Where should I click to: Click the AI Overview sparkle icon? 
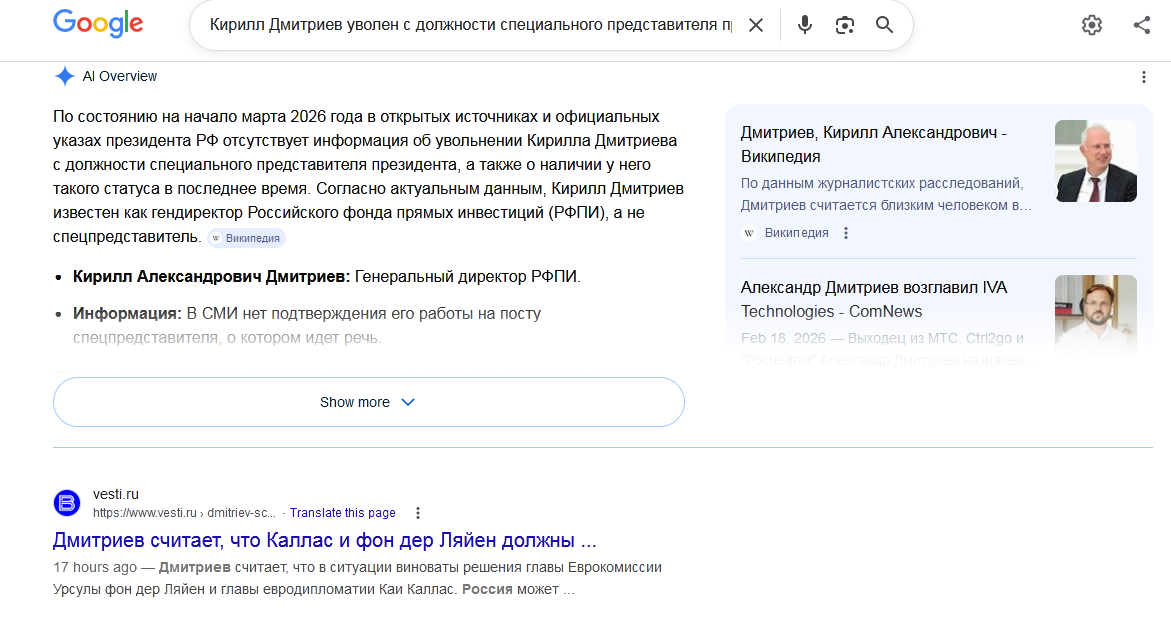pos(65,76)
